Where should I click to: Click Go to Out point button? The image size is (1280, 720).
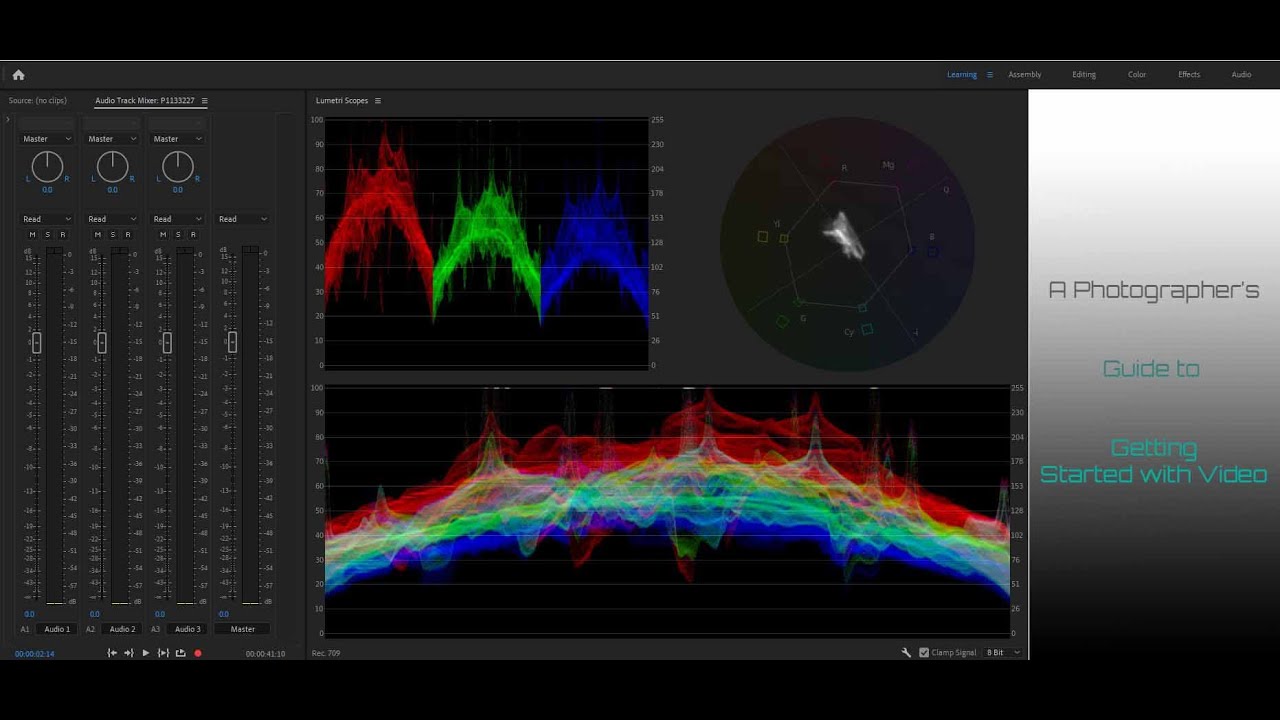tap(128, 653)
